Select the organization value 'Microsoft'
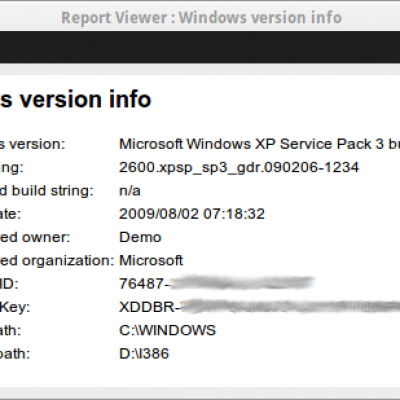The image size is (400, 400). [x=151, y=261]
